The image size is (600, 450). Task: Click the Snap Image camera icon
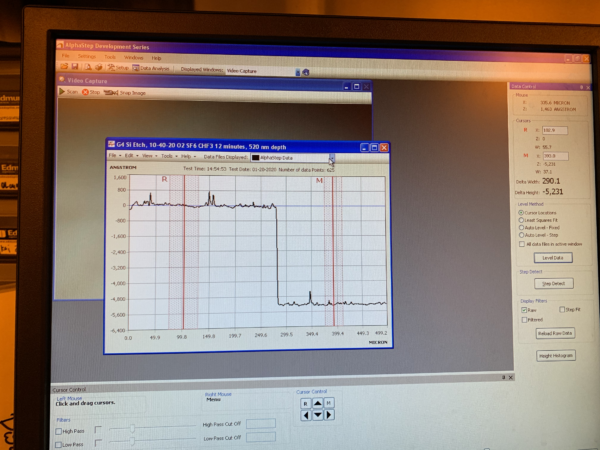(111, 93)
